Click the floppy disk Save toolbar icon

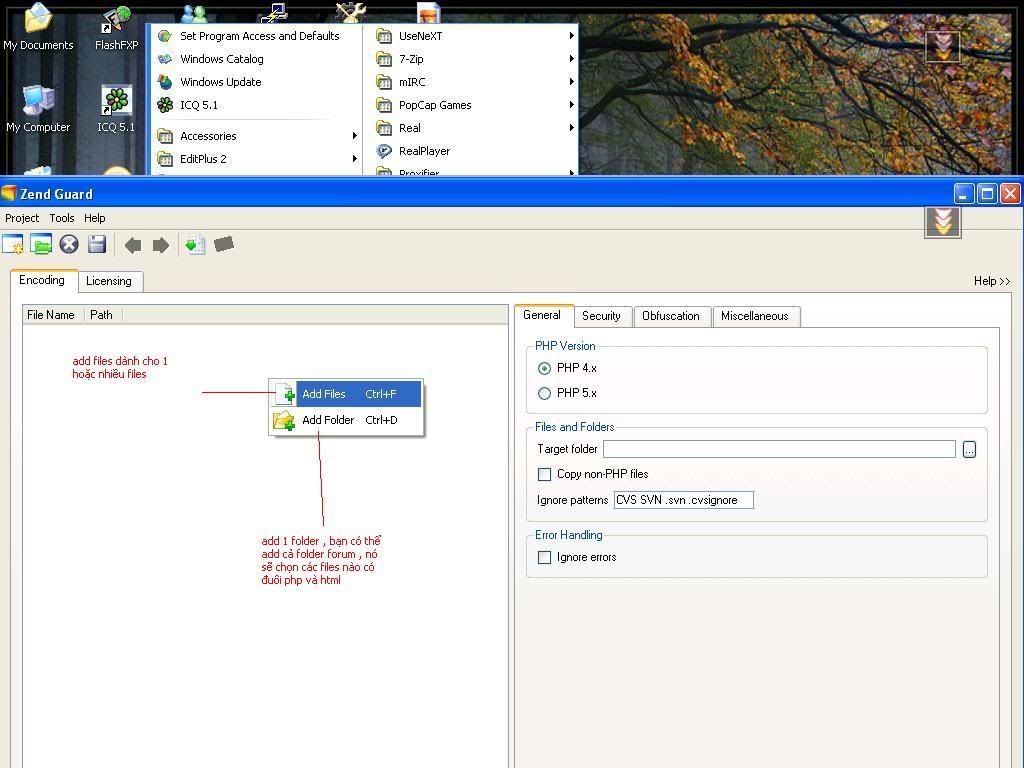97,244
